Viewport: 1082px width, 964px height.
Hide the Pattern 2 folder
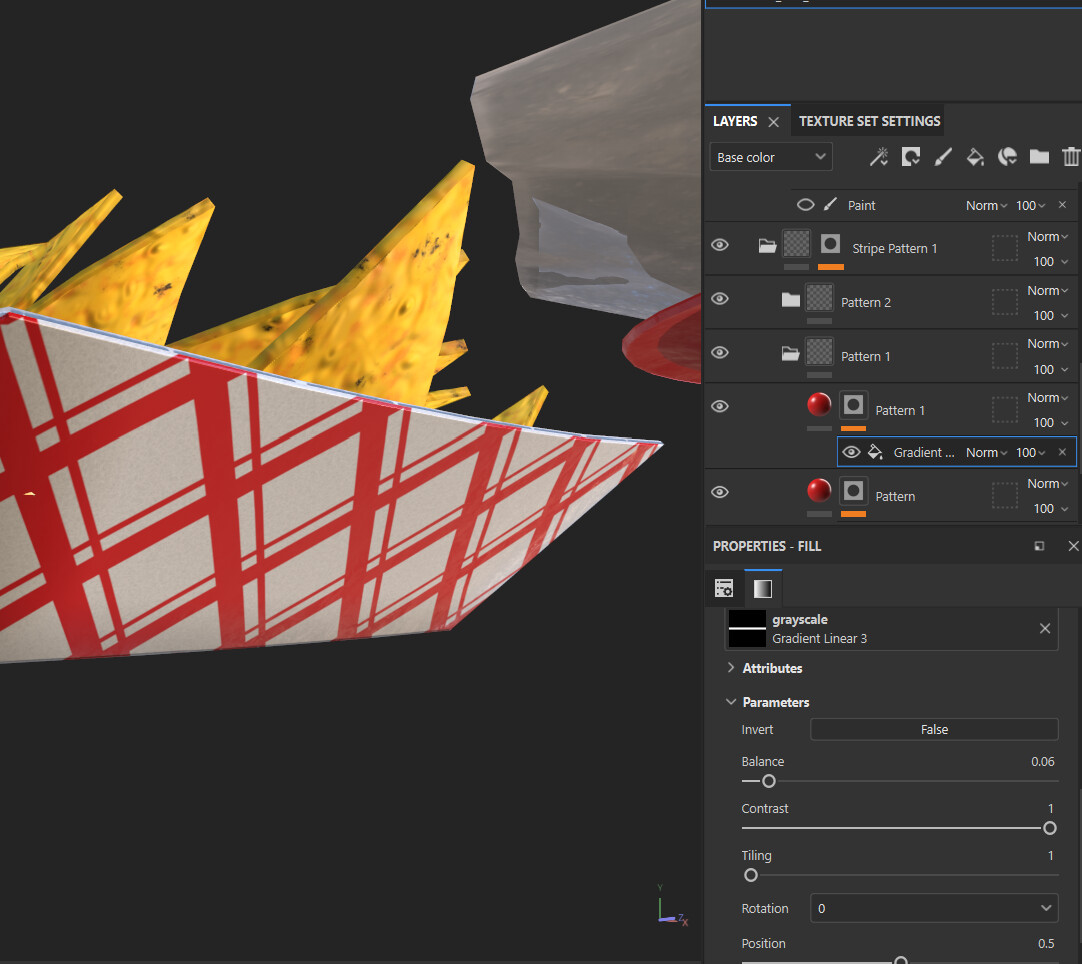pos(720,299)
